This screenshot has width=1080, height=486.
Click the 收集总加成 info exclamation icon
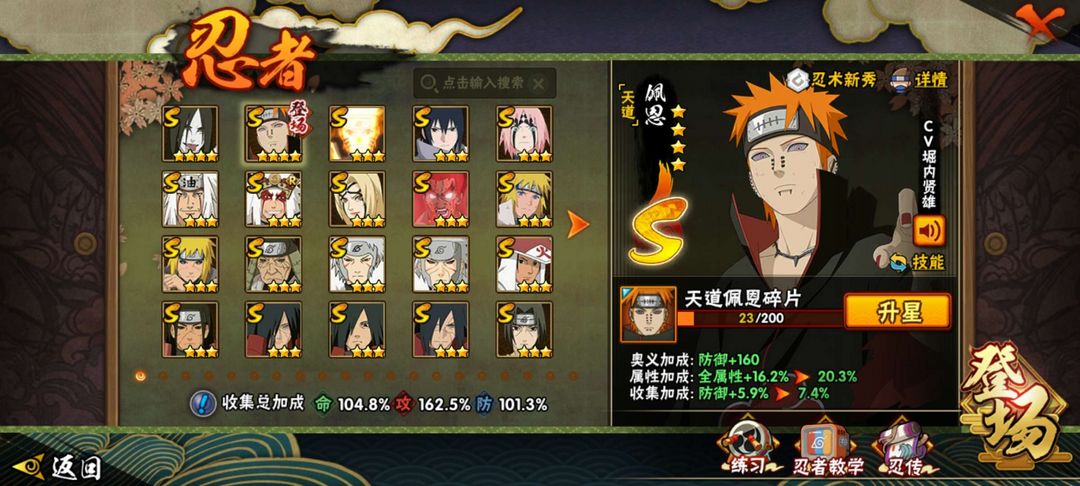[x=202, y=403]
